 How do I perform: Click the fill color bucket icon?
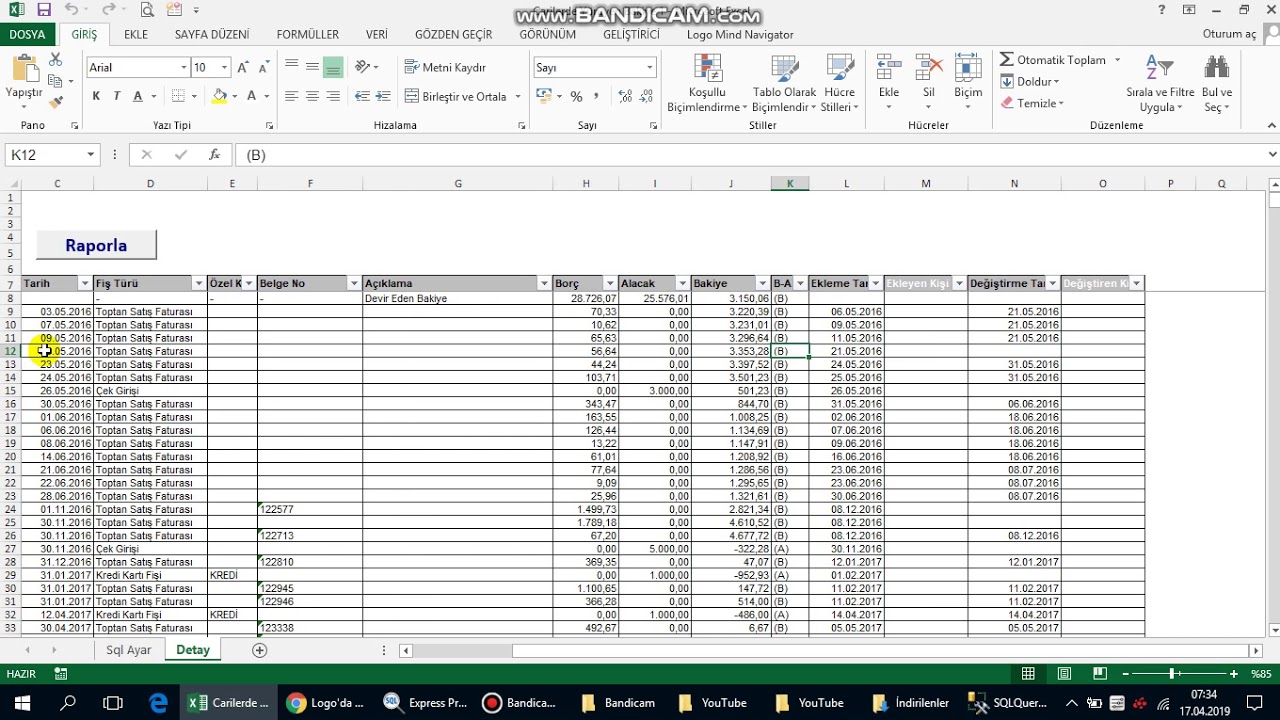click(x=219, y=96)
